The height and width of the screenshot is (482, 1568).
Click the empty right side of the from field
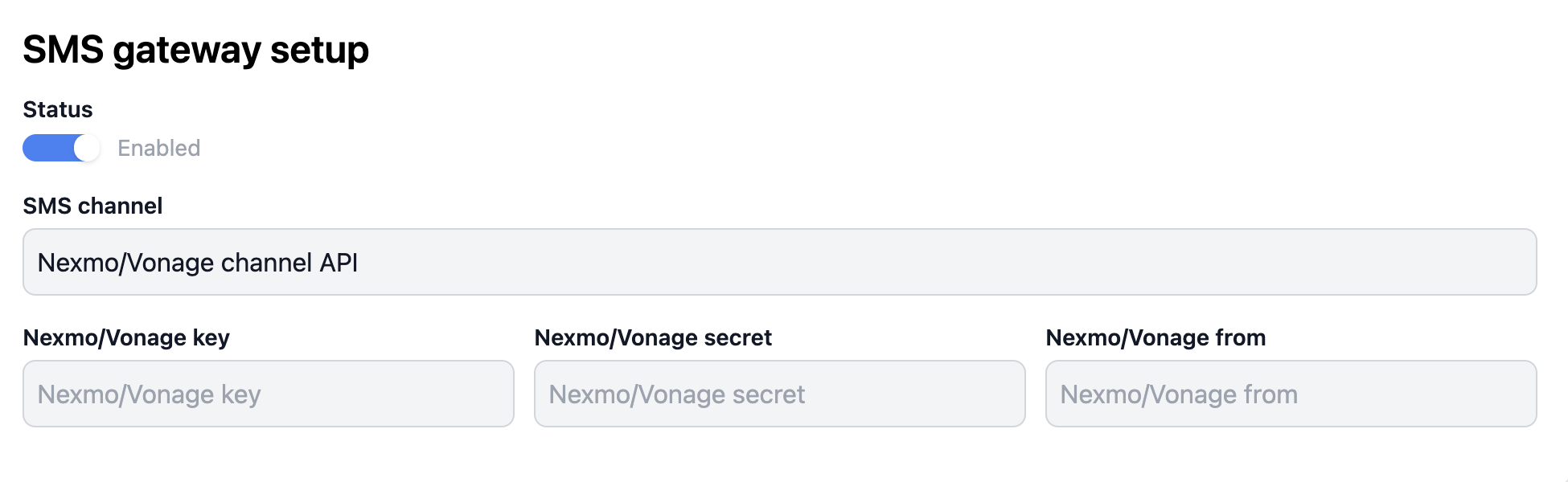click(1447, 394)
